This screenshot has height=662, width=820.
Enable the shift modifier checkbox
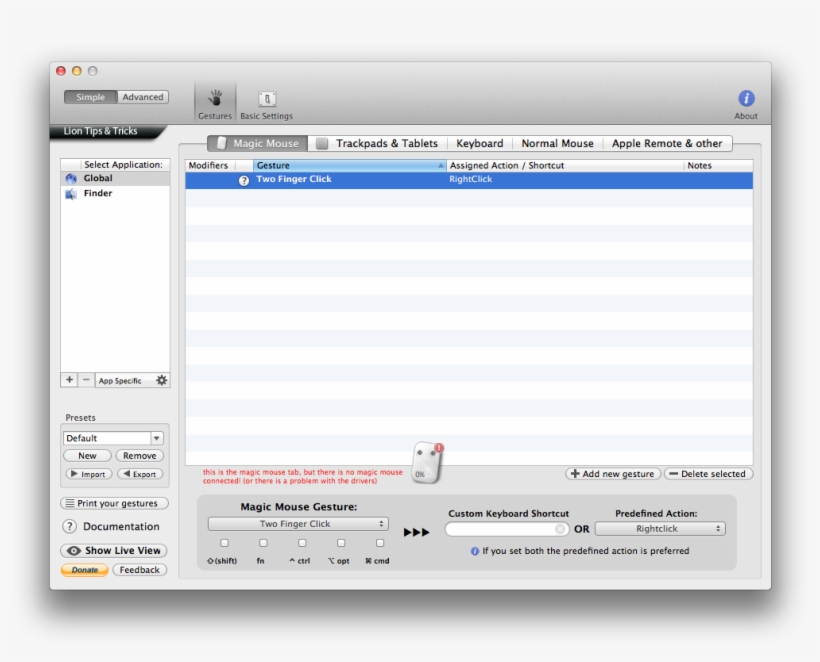(x=224, y=543)
